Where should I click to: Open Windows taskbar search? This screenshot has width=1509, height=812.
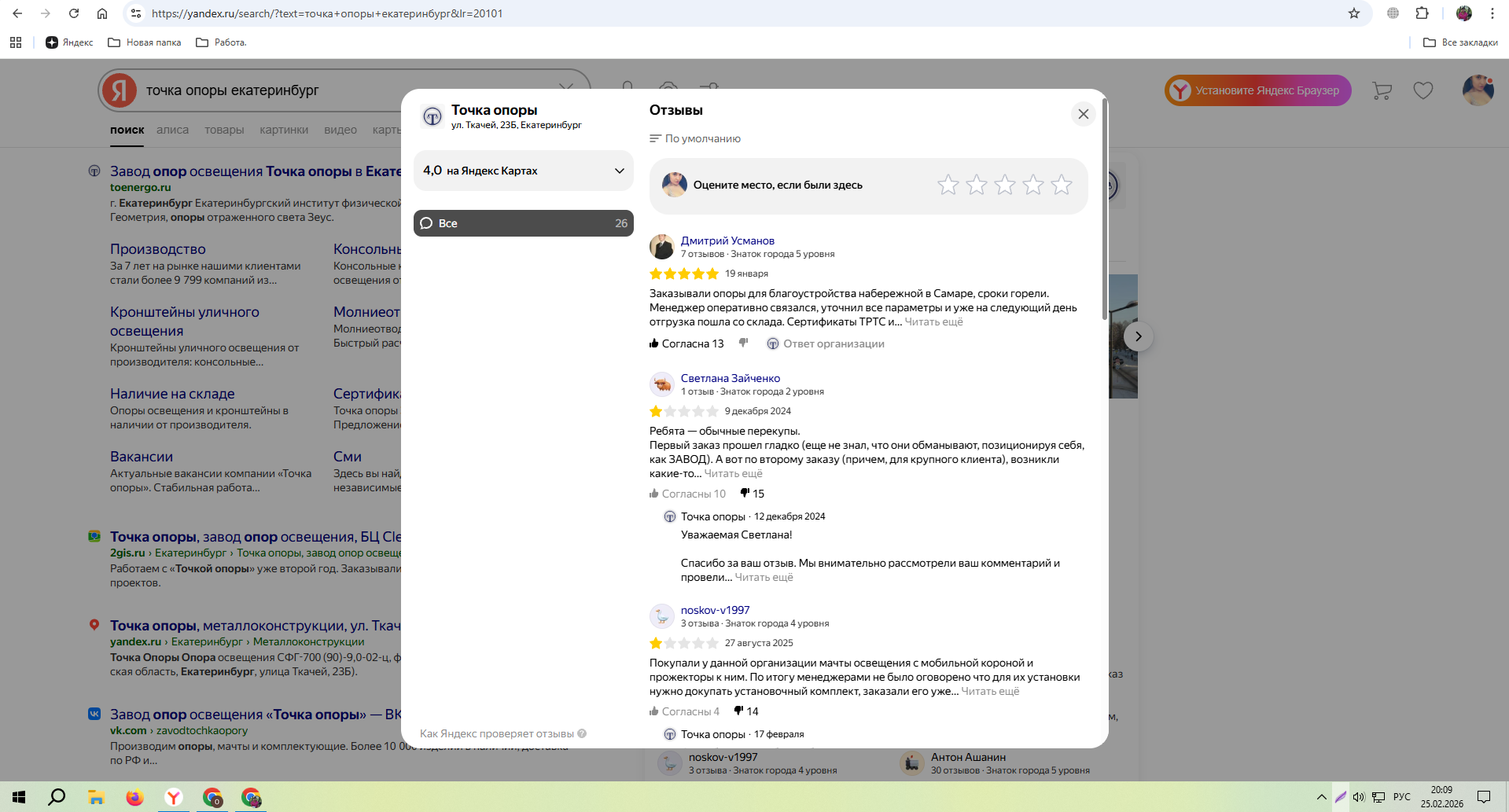pos(57,797)
